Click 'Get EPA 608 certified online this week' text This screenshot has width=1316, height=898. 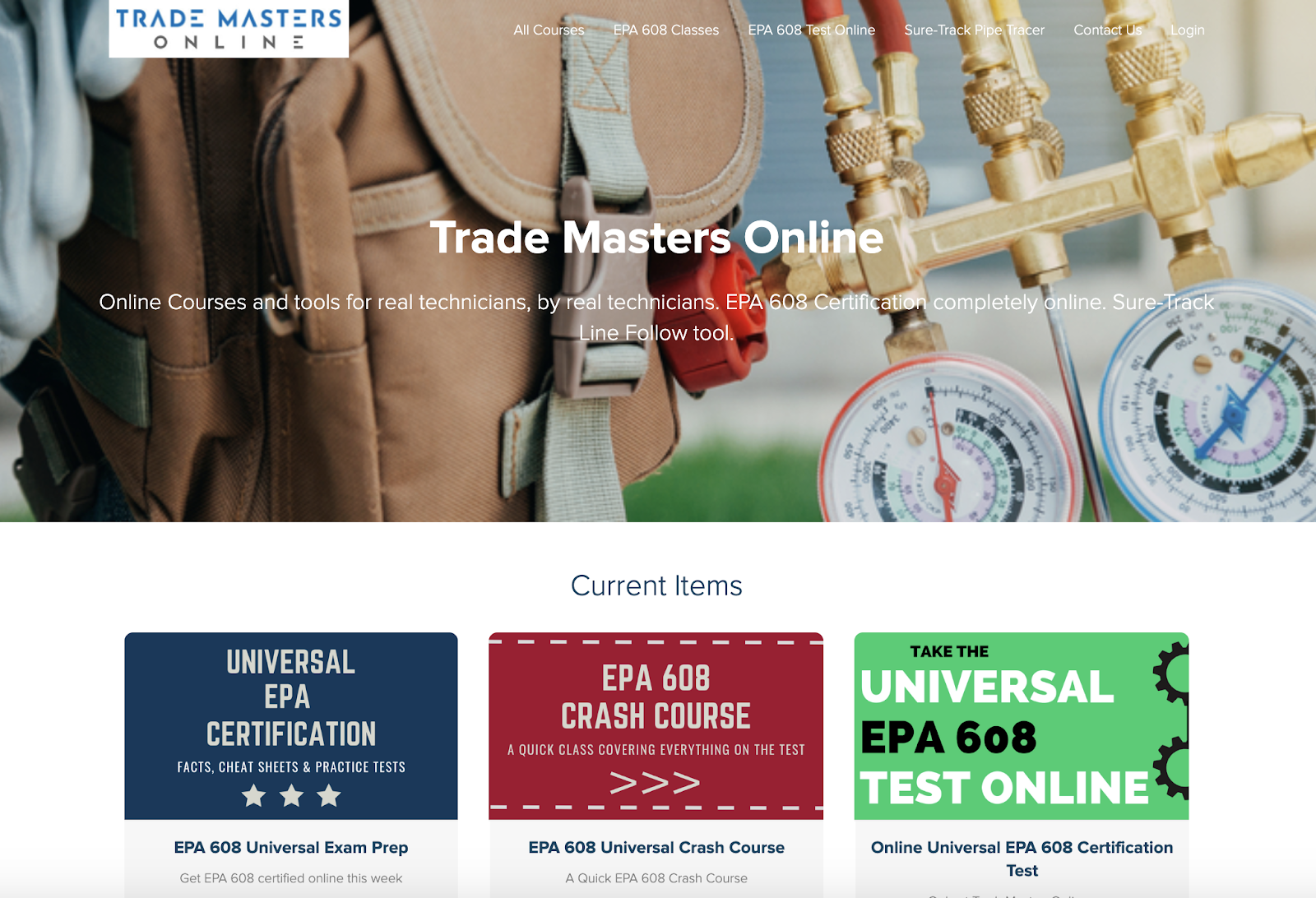point(291,878)
